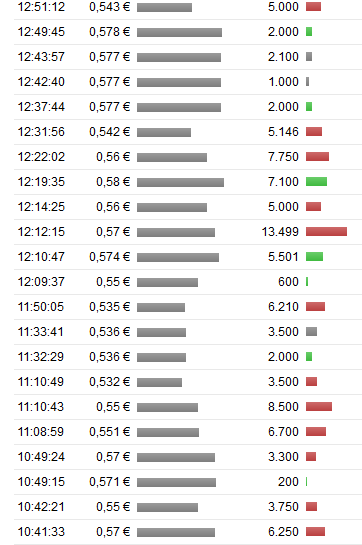Select the 11:50:05 timestamp
Viewport: 362px width, 545px height.
pyautogui.click(x=41, y=307)
